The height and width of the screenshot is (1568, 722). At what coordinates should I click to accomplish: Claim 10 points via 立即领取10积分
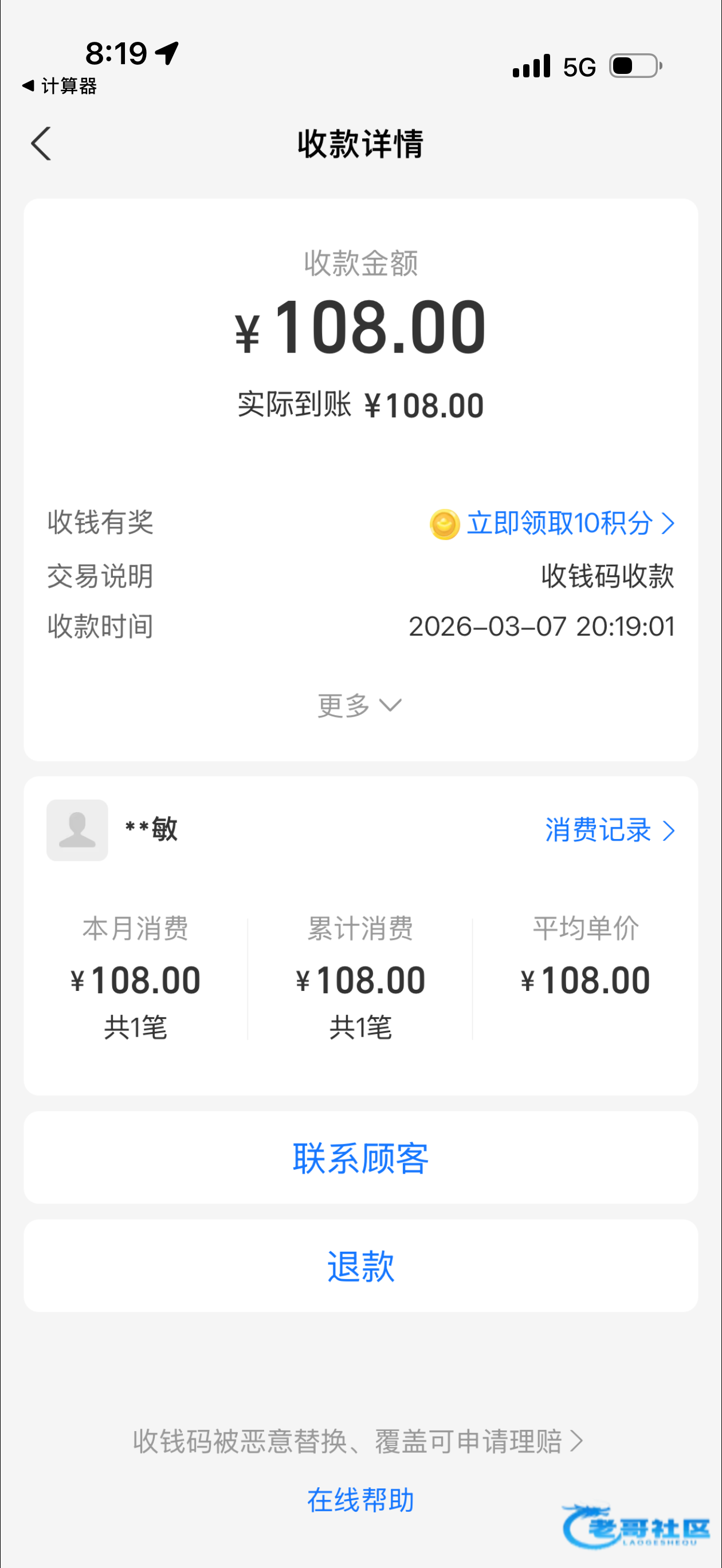(x=559, y=523)
